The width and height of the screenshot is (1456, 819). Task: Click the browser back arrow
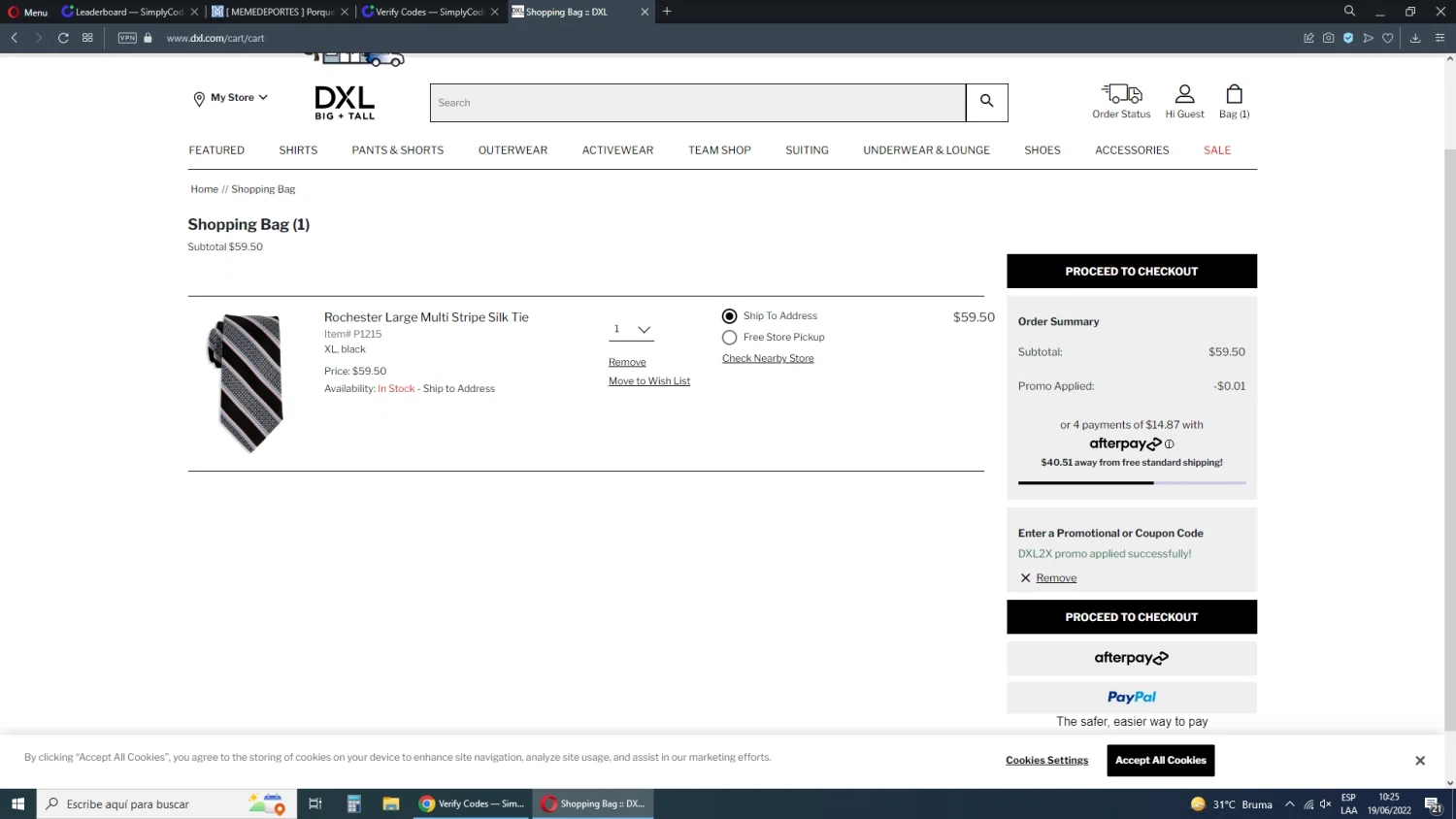[x=15, y=38]
